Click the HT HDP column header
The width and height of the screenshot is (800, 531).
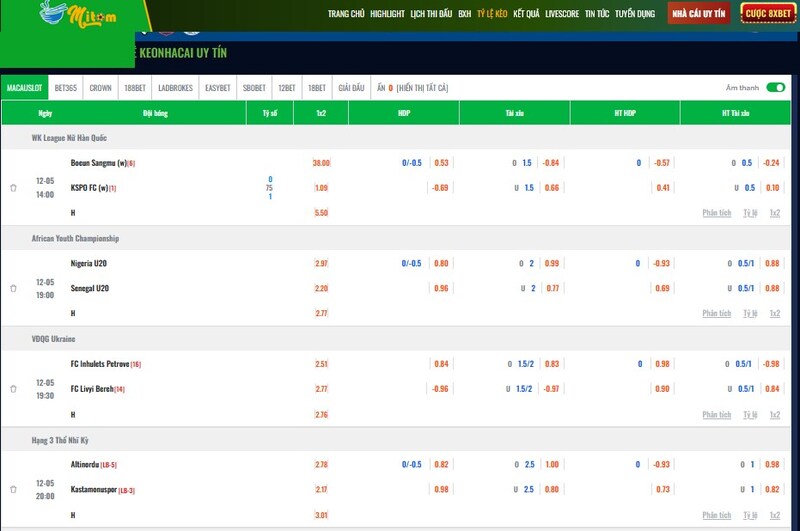tap(625, 113)
